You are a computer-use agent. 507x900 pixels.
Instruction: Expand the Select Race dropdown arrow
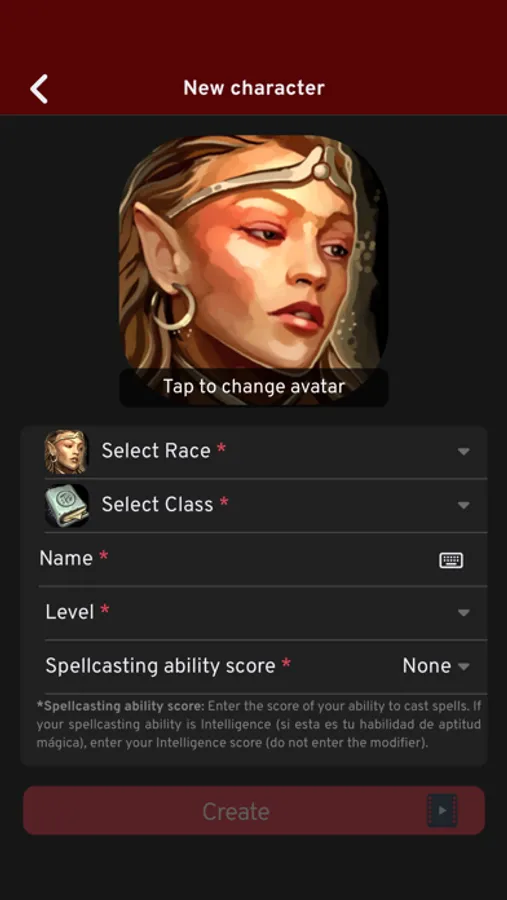(464, 452)
